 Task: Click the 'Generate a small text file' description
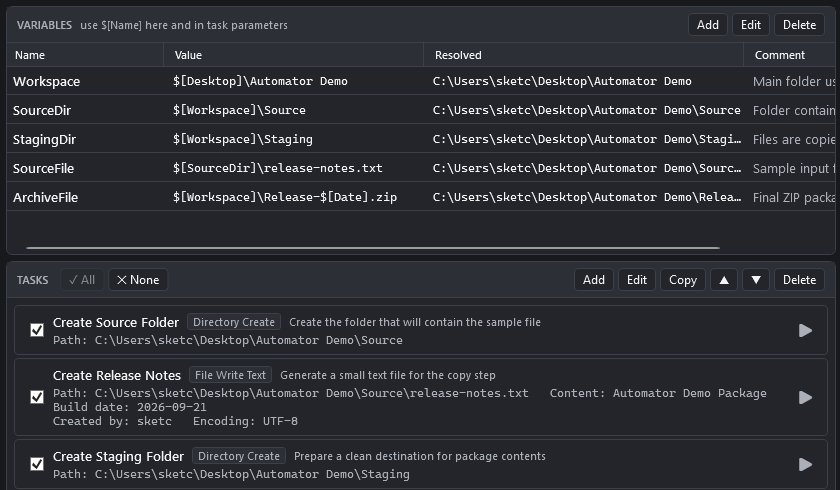[x=388, y=375]
